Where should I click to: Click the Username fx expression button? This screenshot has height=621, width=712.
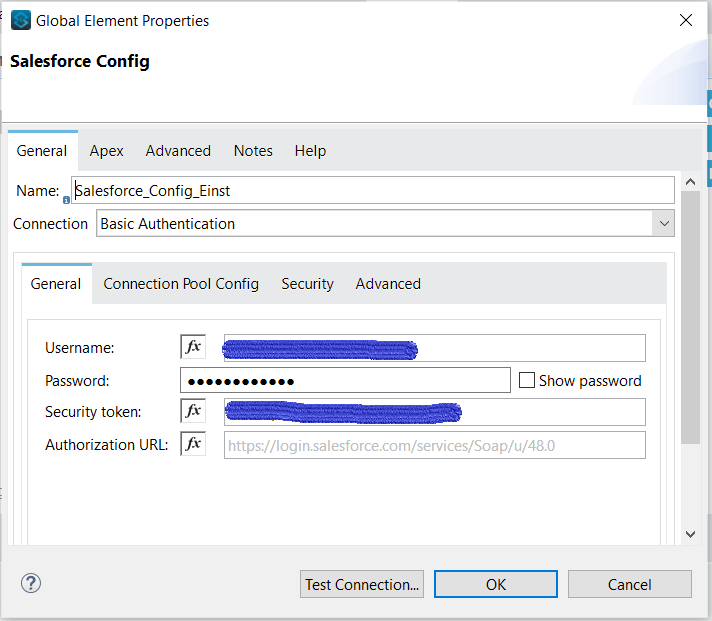(193, 347)
